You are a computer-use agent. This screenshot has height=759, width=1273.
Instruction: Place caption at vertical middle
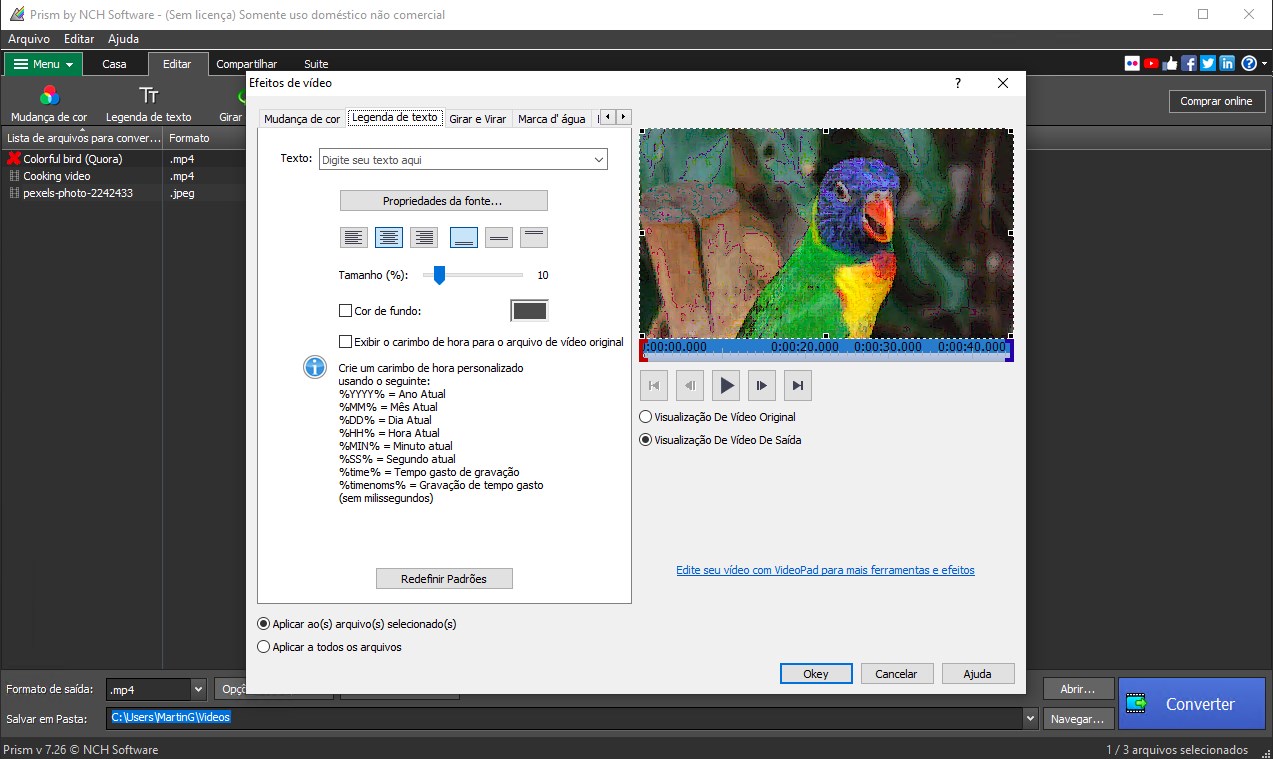click(499, 237)
